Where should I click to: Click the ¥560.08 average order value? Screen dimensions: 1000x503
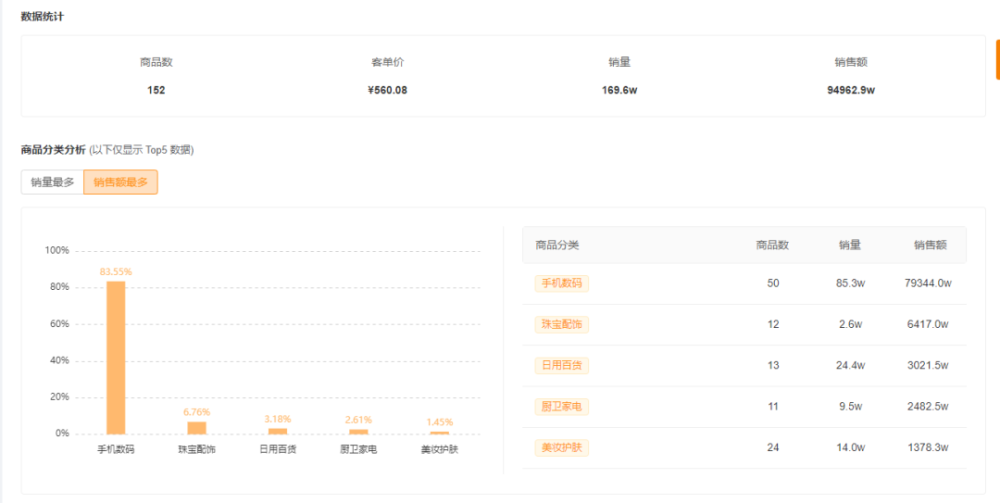[388, 91]
